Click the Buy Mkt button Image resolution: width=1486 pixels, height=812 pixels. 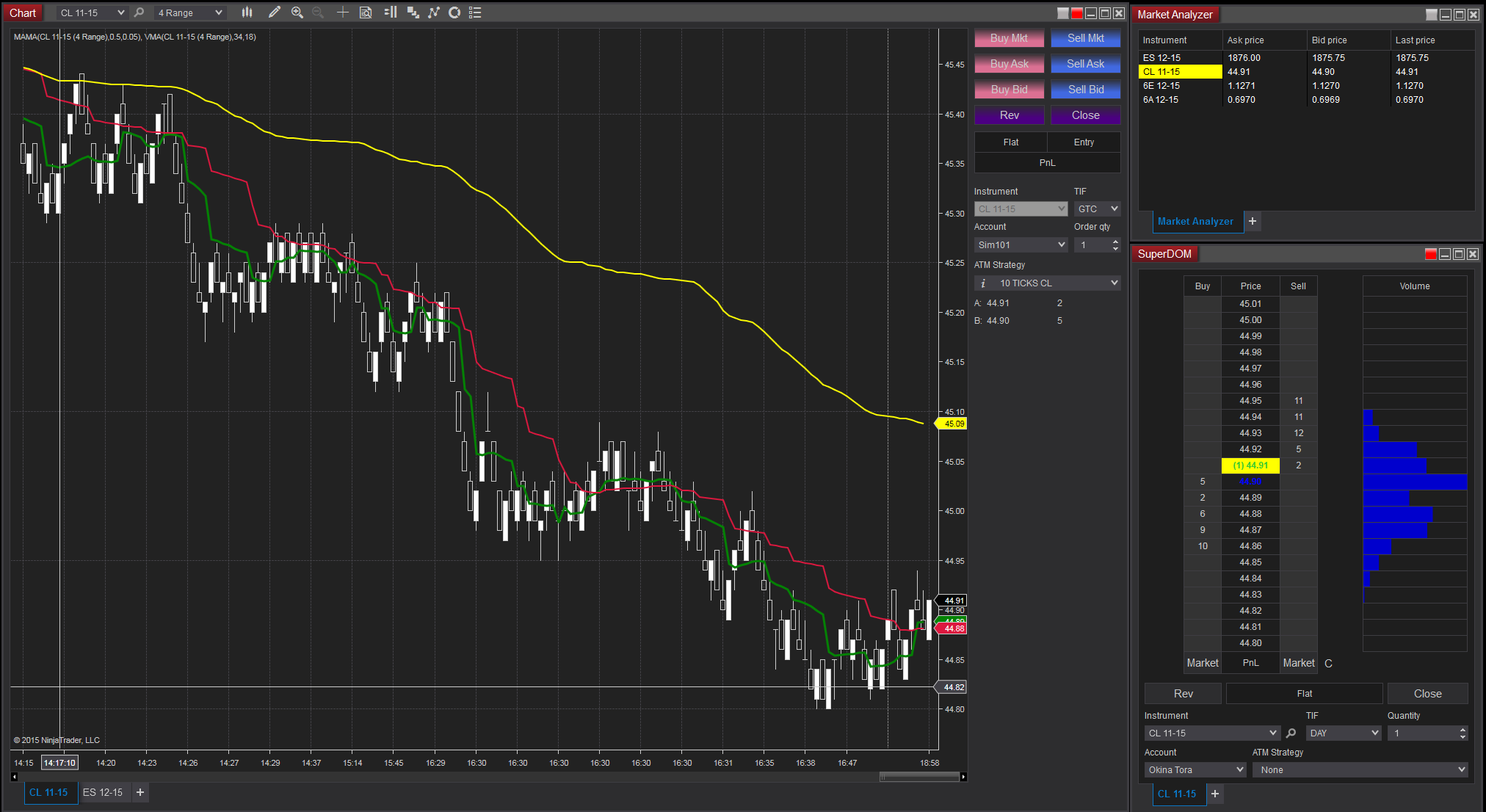coord(1009,38)
